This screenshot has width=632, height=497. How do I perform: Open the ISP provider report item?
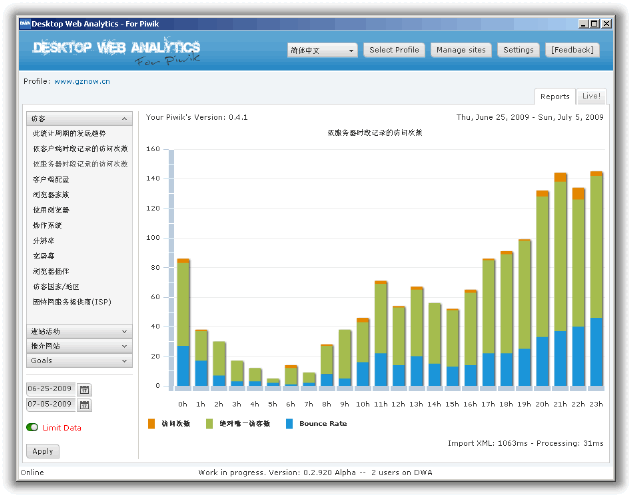pyautogui.click(x=72, y=302)
